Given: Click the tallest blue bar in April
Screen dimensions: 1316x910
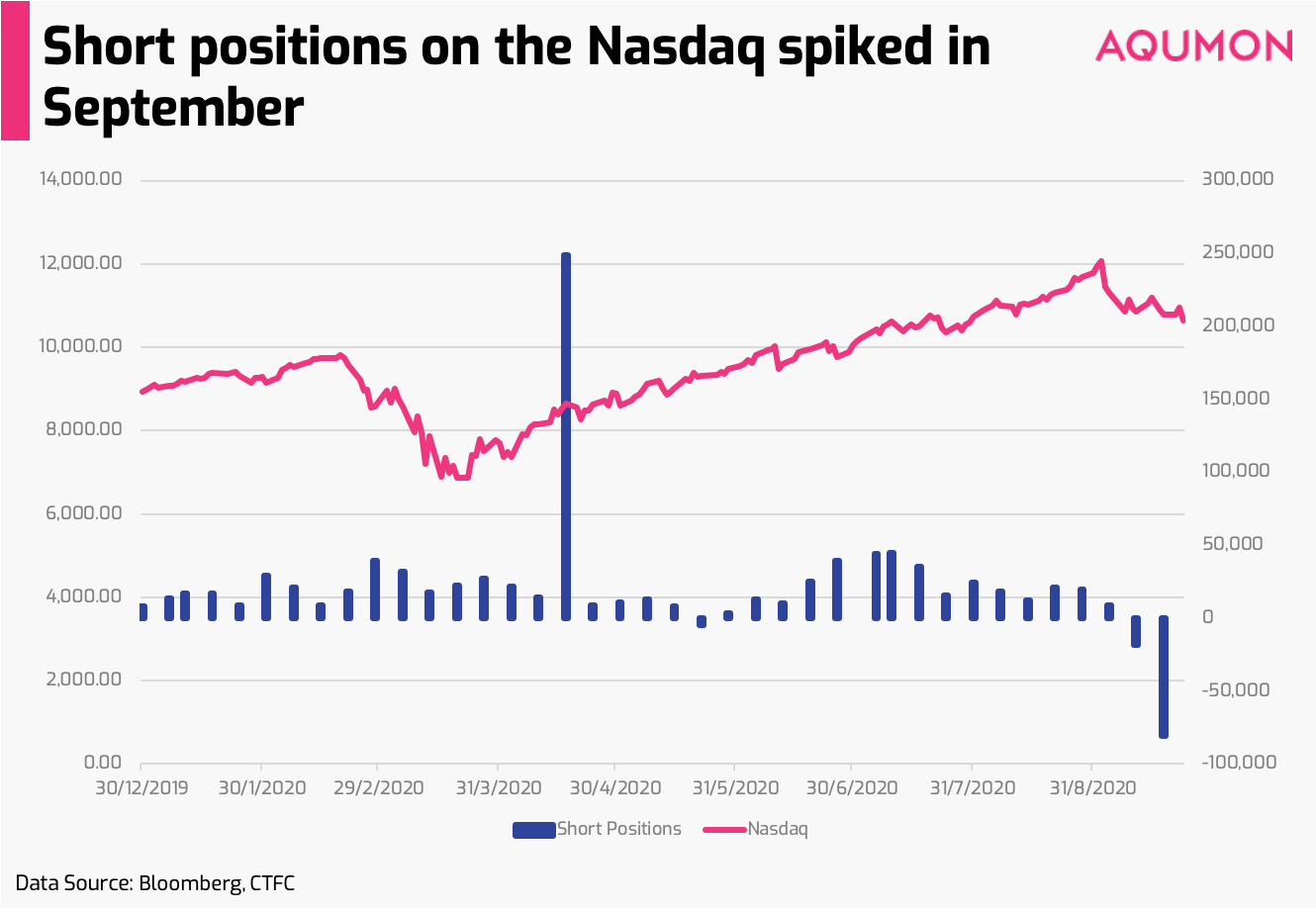Looking at the screenshot, I should tap(566, 436).
